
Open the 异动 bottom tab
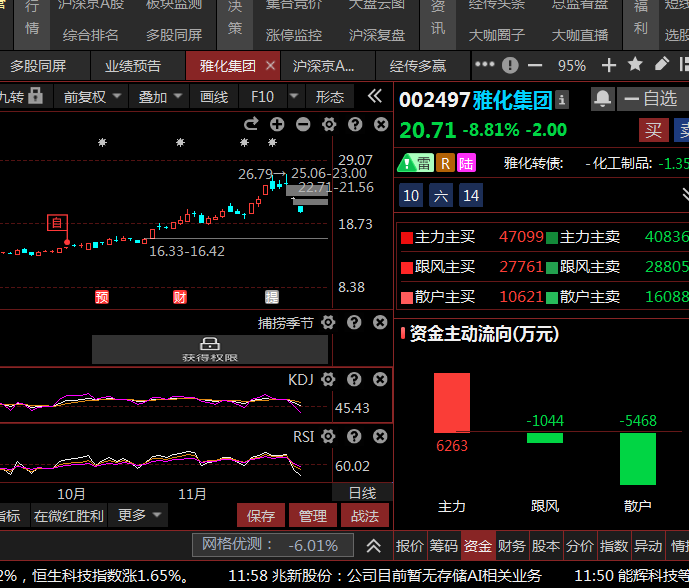click(648, 546)
